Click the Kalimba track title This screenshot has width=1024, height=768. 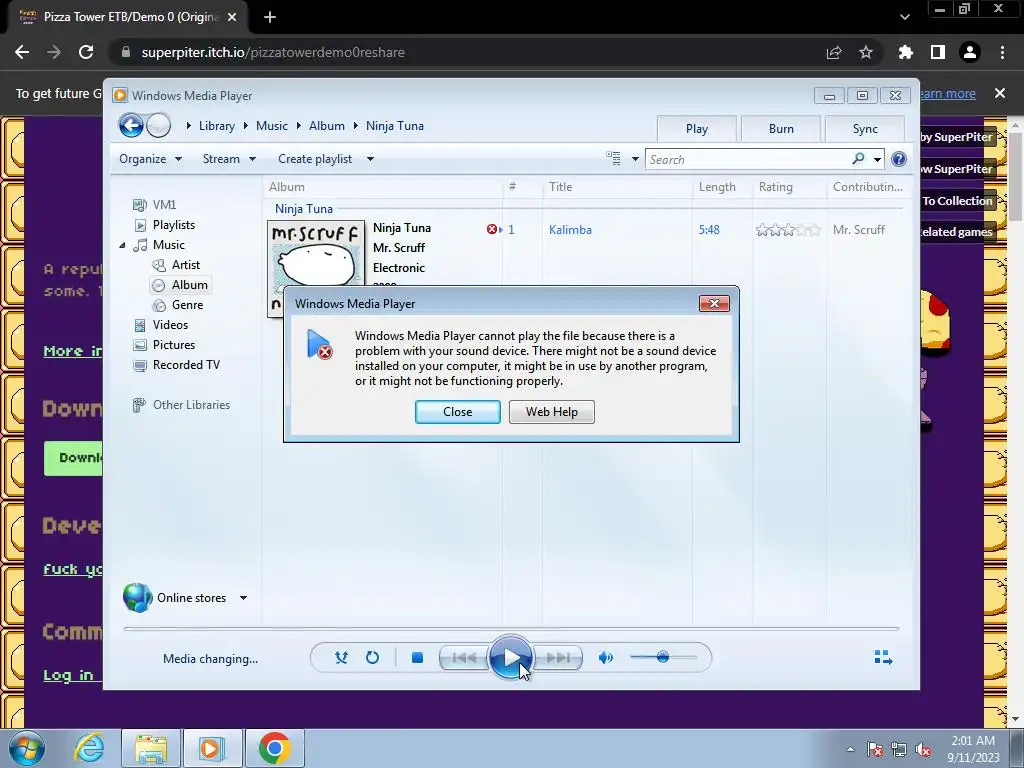[x=570, y=230]
